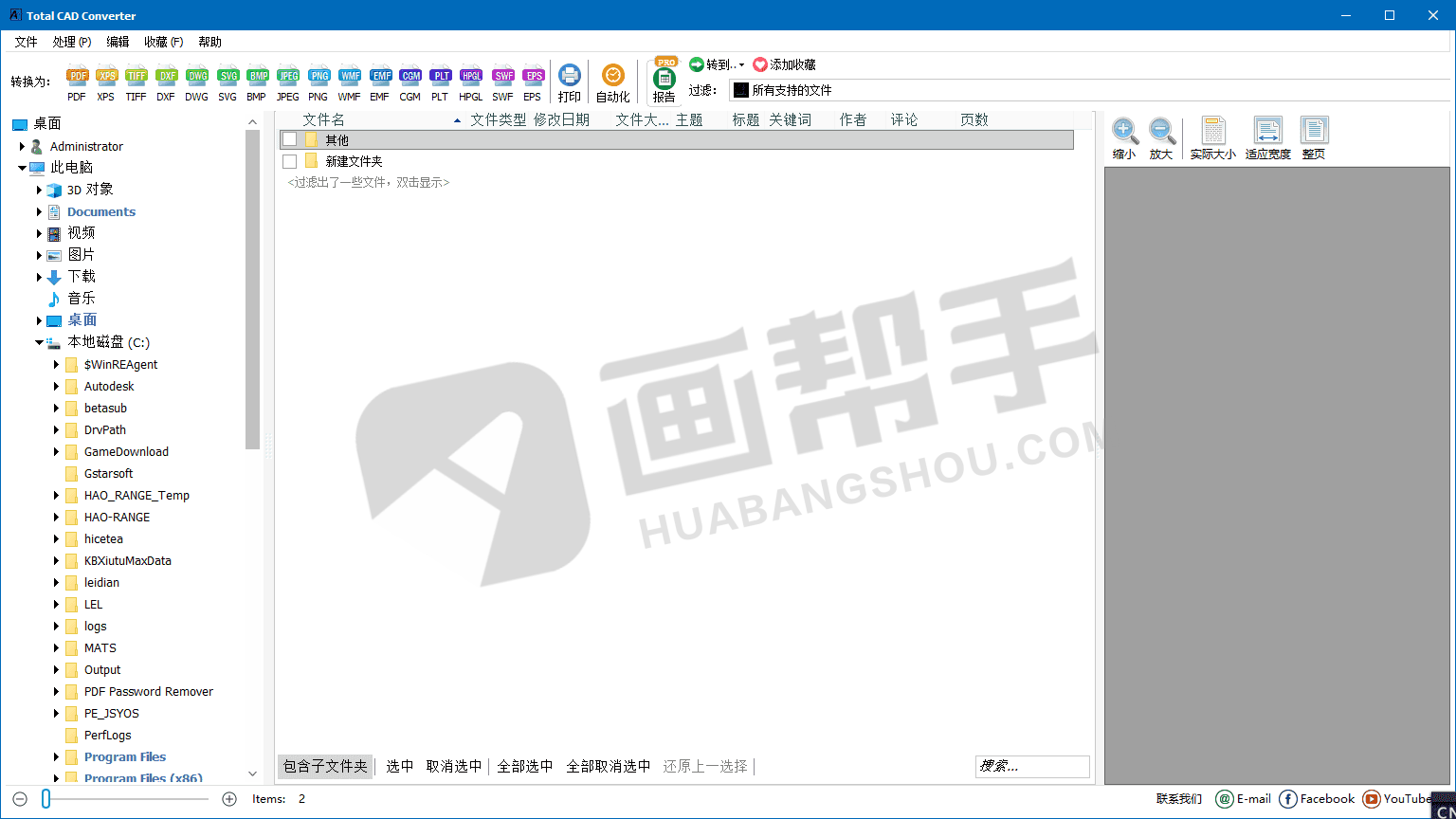This screenshot has height=819, width=1456.
Task: Click the 选中 button
Action: [x=399, y=766]
